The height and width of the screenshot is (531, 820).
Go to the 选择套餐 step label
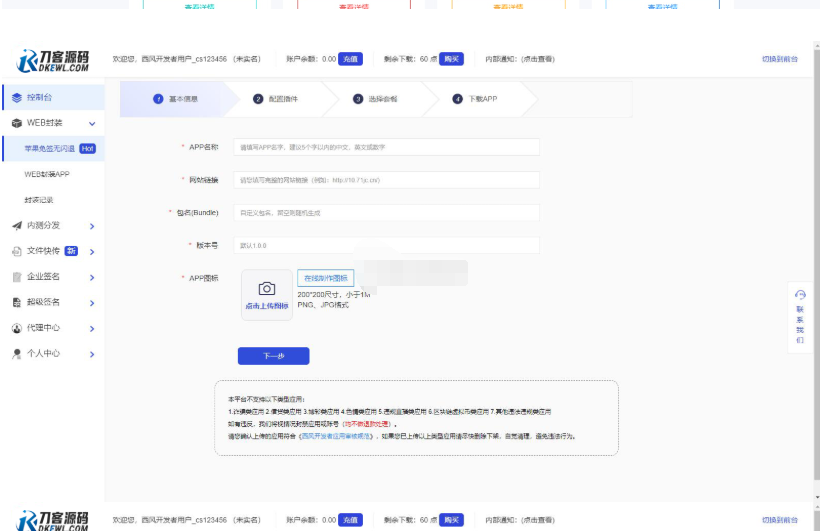coord(383,99)
